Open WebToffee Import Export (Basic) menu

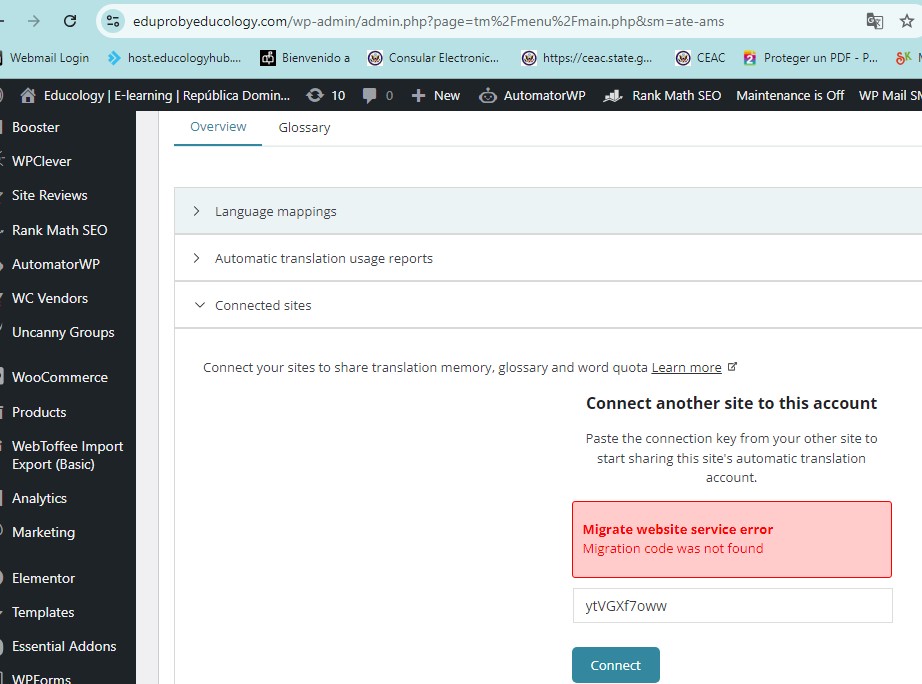click(68, 455)
